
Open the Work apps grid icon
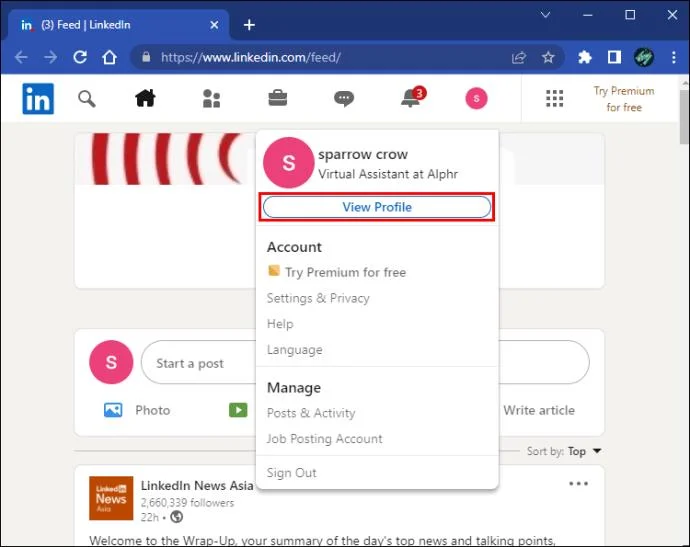pyautogui.click(x=554, y=99)
